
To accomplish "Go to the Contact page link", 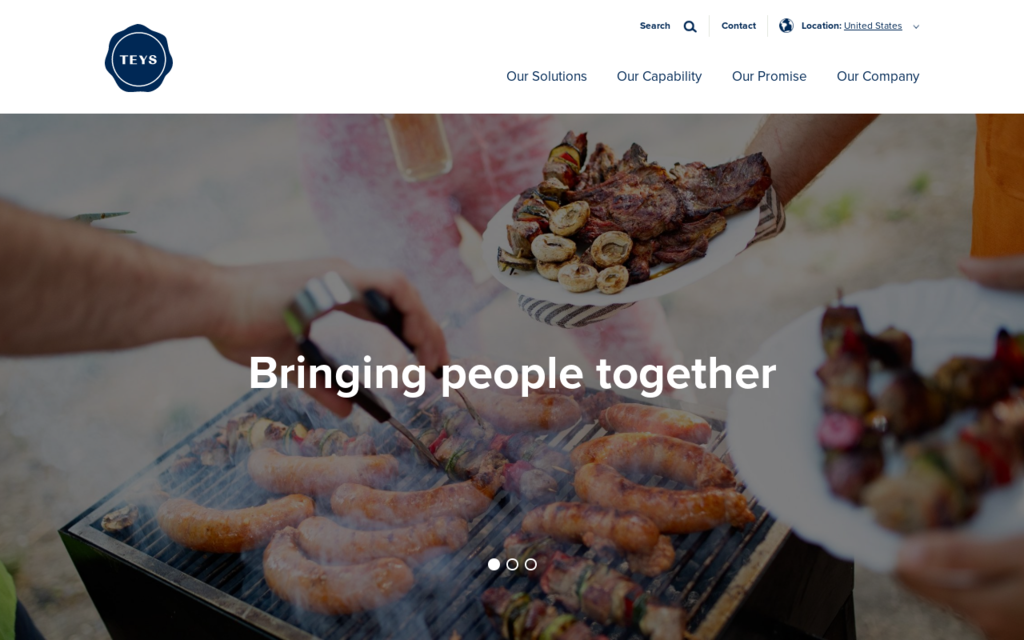I will [738, 26].
